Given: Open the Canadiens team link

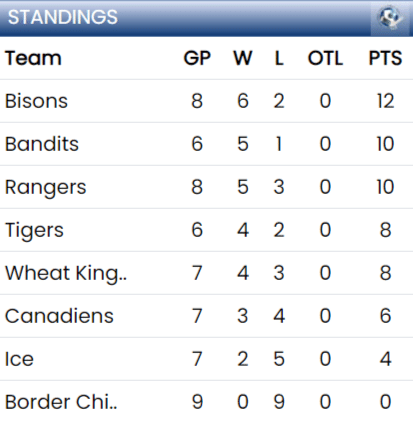Looking at the screenshot, I should [59, 316].
